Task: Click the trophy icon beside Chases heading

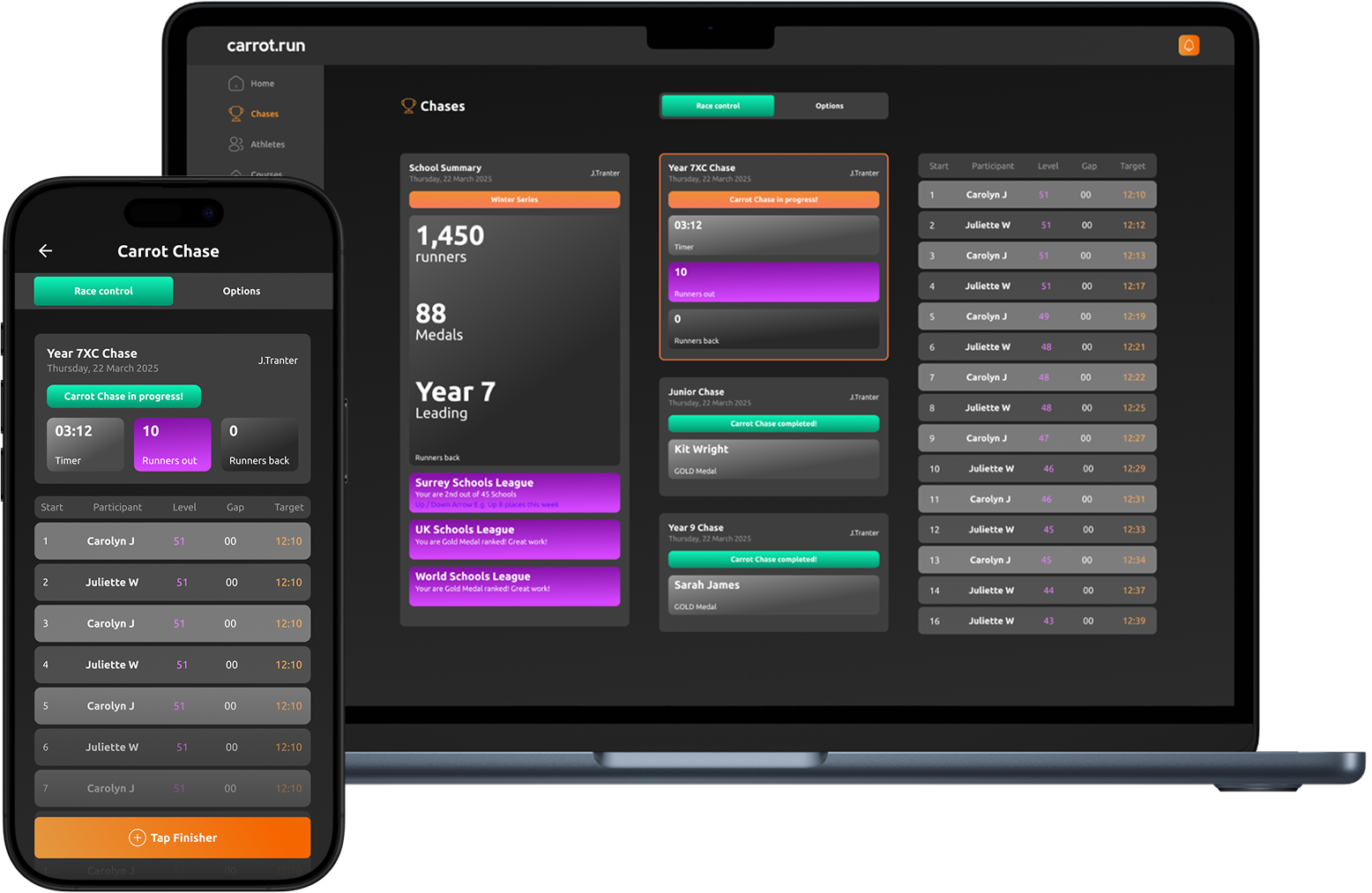Action: (408, 106)
